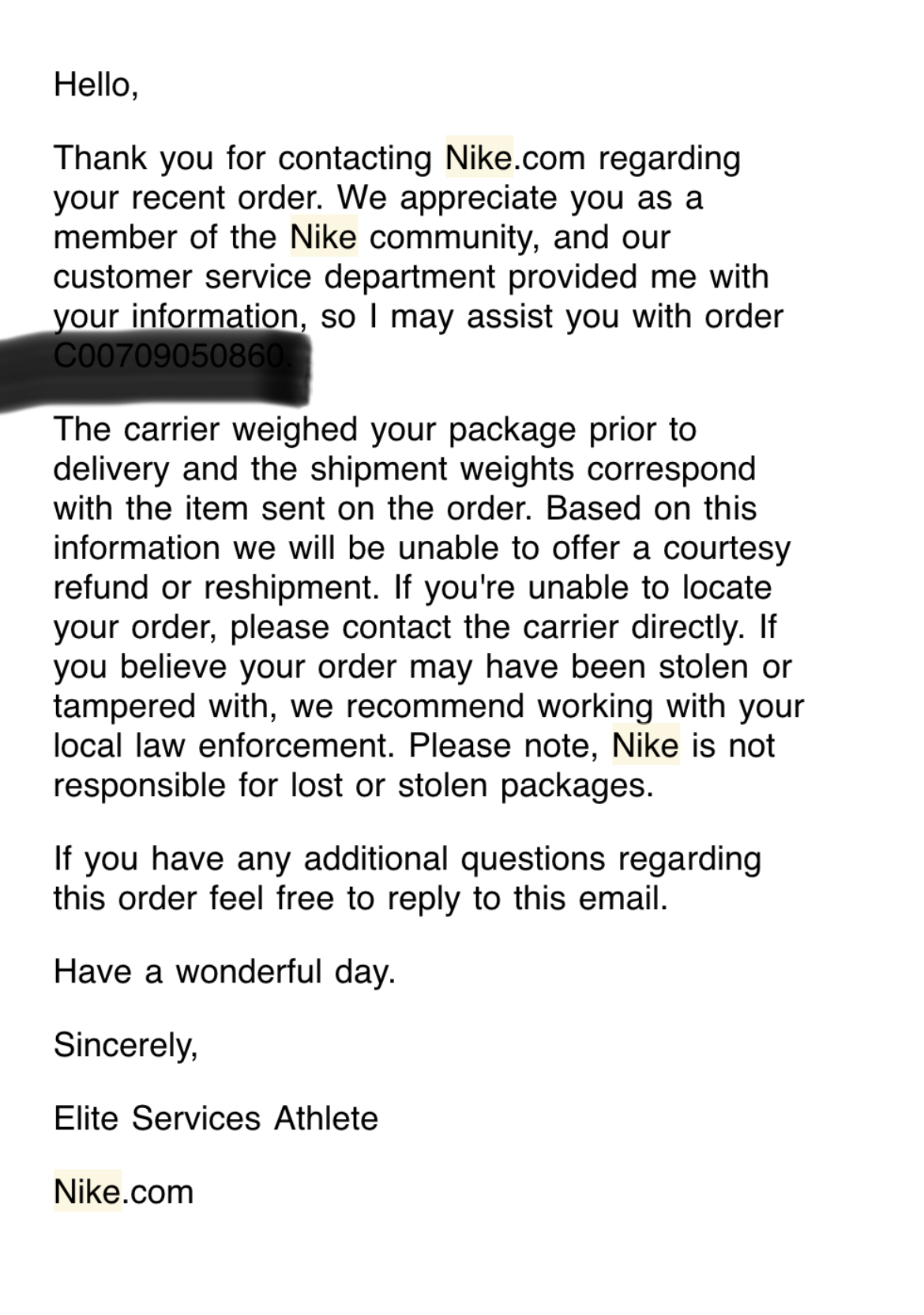
Task: Click 'customer service department' phrase
Action: point(276,277)
